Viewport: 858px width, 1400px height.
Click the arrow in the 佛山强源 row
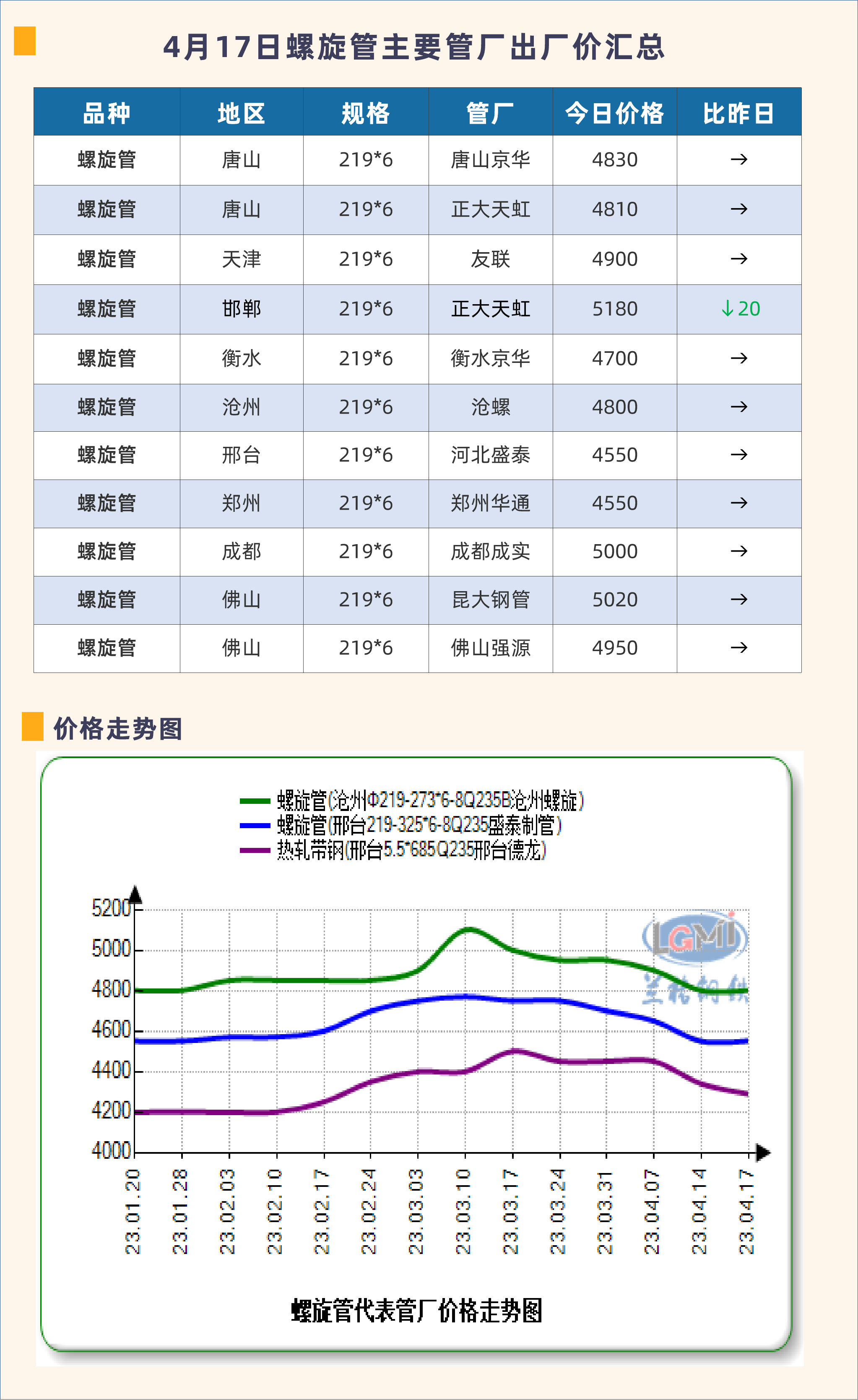pos(739,648)
